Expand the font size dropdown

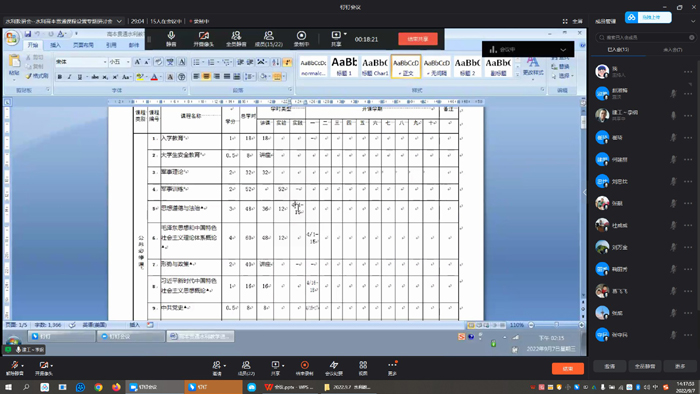click(128, 62)
